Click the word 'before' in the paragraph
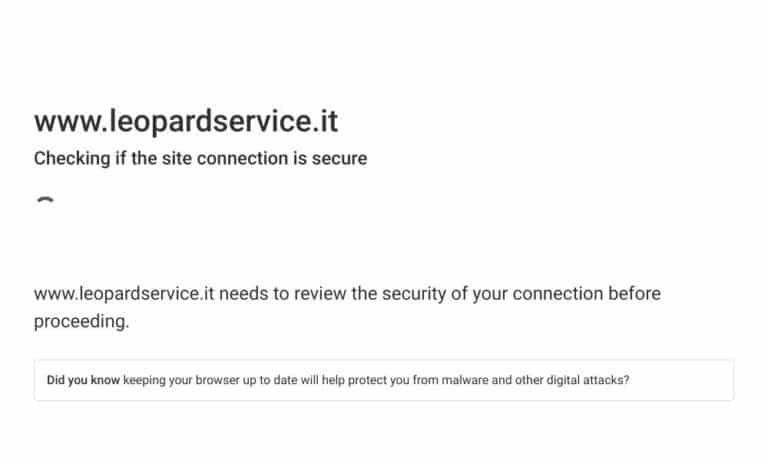This screenshot has width=768, height=461. tap(634, 294)
